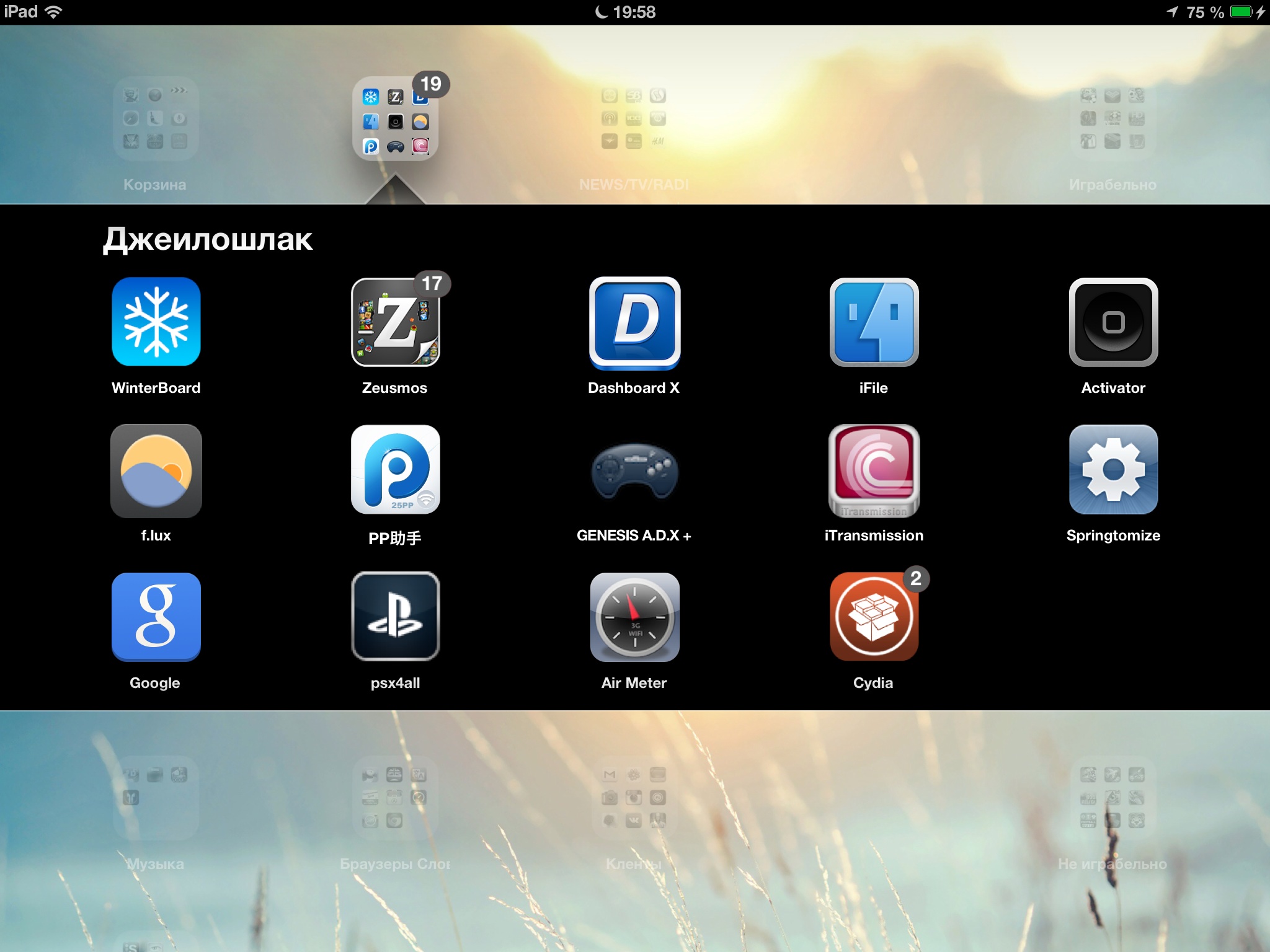Launch iTransmission torrent app
This screenshot has width=1270, height=952.
pyautogui.click(x=874, y=470)
